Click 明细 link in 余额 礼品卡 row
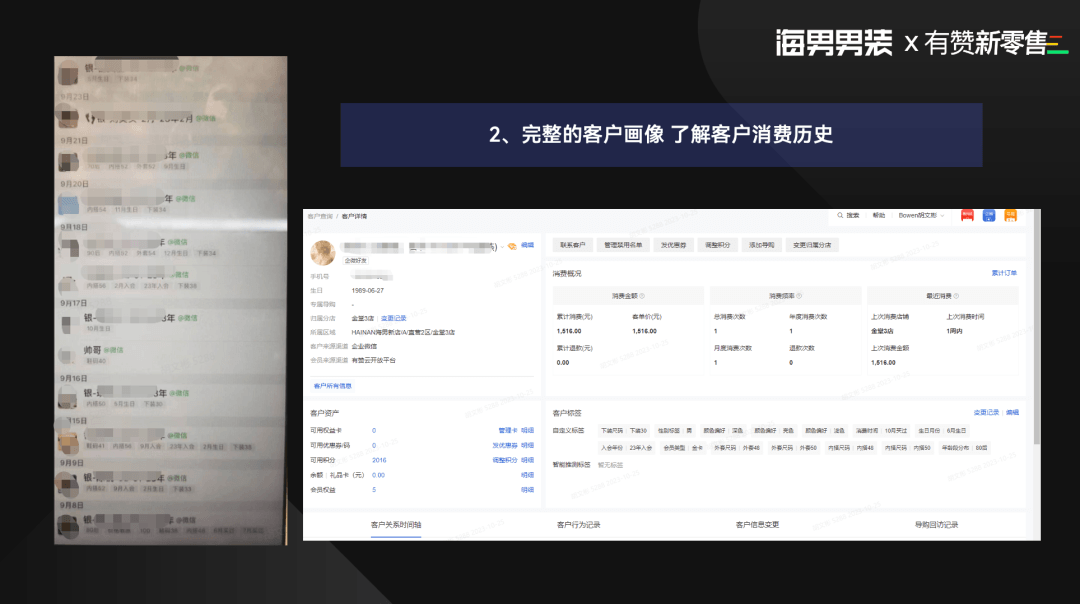The height and width of the screenshot is (604, 1080). (528, 475)
